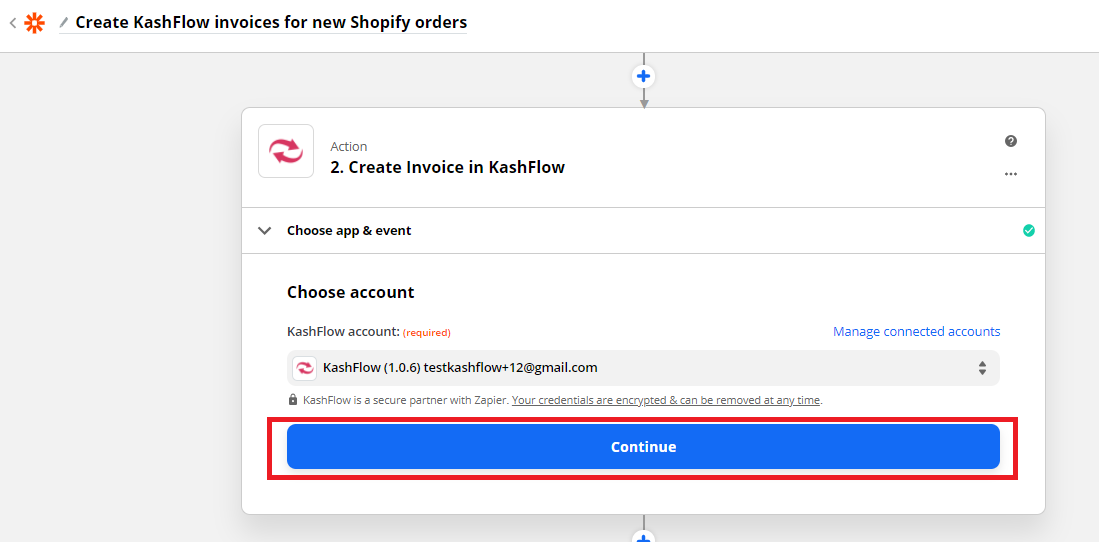Click the lock icon near security note
Viewport: 1099px width, 542px height.
pyautogui.click(x=293, y=400)
